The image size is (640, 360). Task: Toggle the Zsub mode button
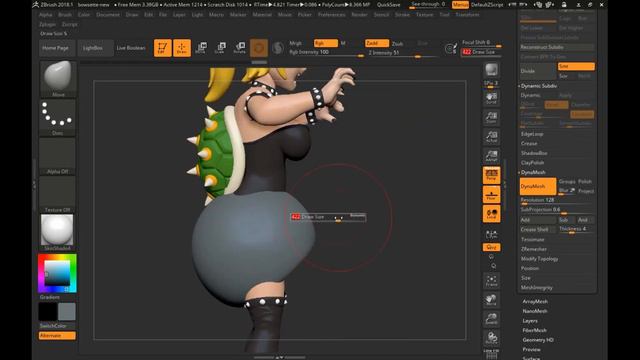pyautogui.click(x=398, y=43)
